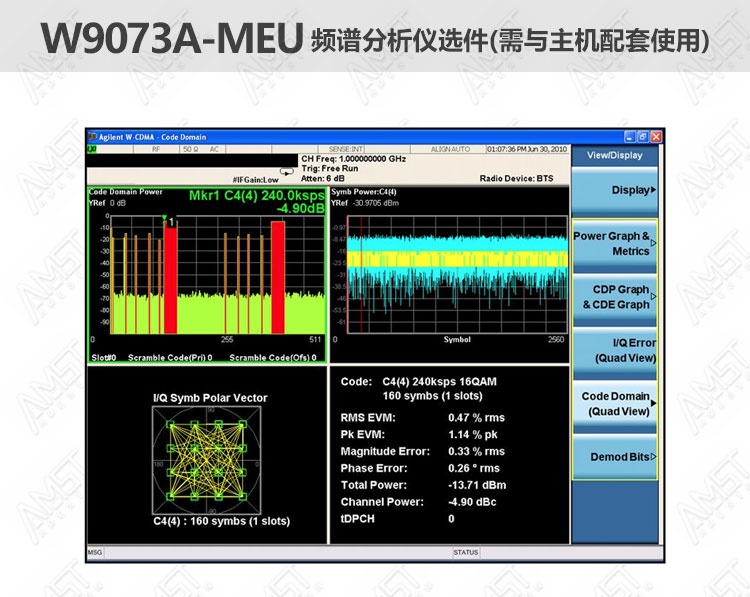The width and height of the screenshot is (750, 597).
Task: Open the View/Display menu header
Action: pos(615,155)
